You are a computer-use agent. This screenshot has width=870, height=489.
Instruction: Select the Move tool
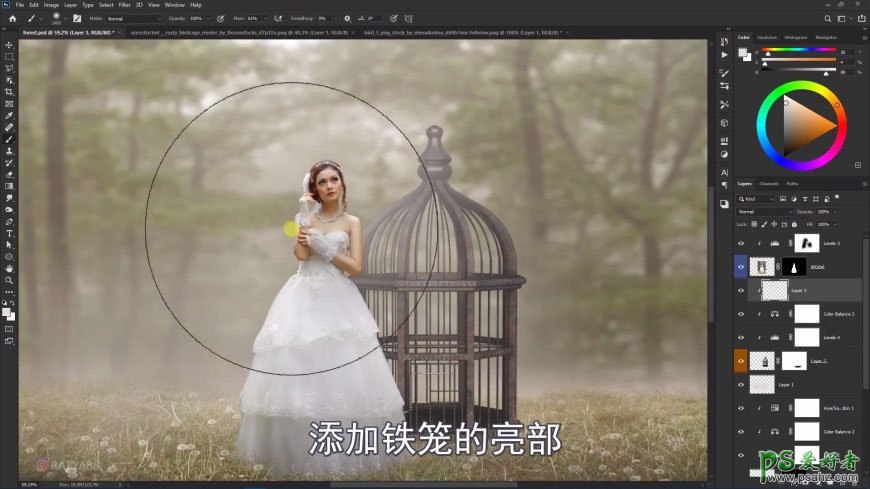(x=9, y=45)
